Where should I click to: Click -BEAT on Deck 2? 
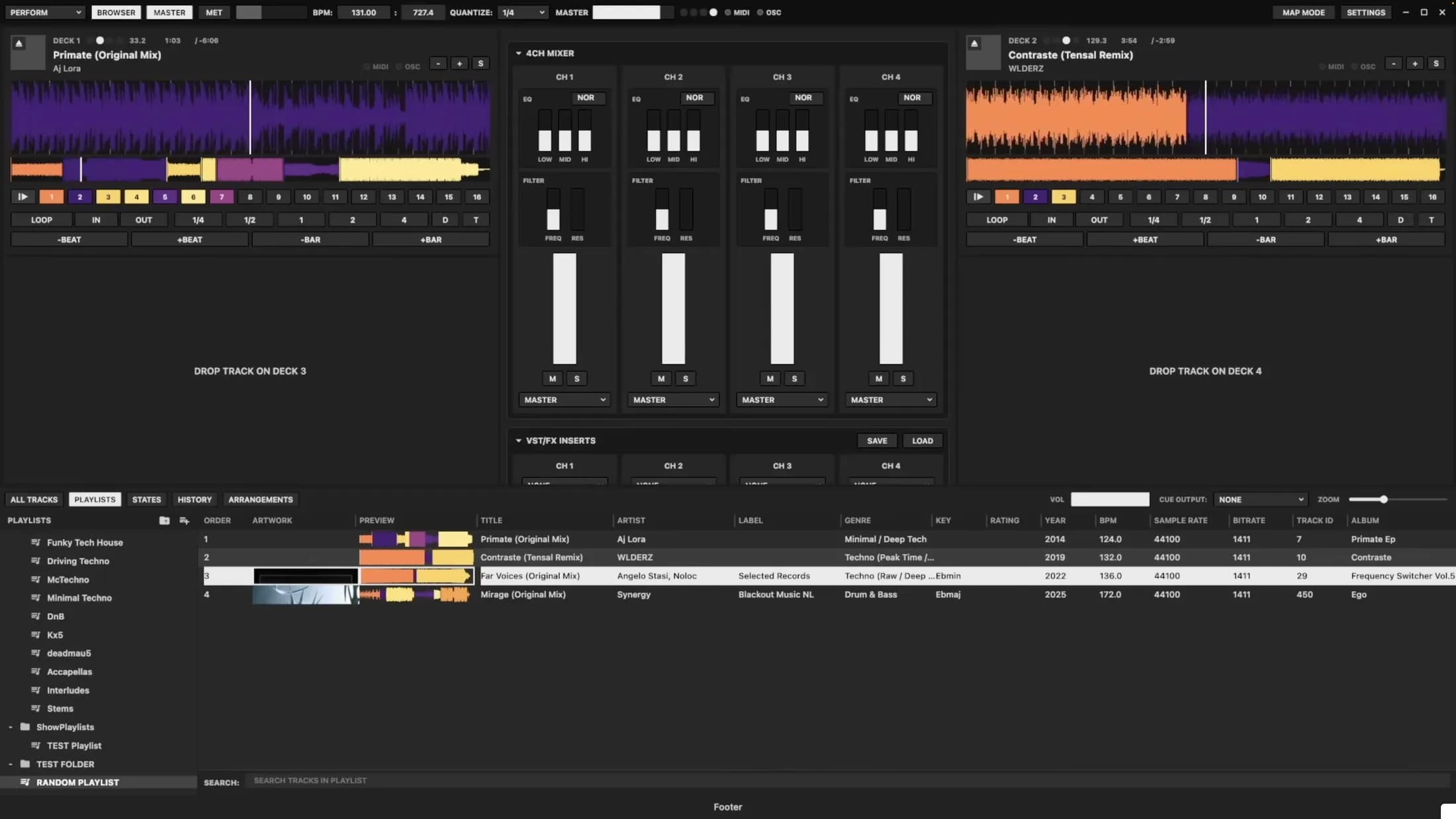point(1024,239)
